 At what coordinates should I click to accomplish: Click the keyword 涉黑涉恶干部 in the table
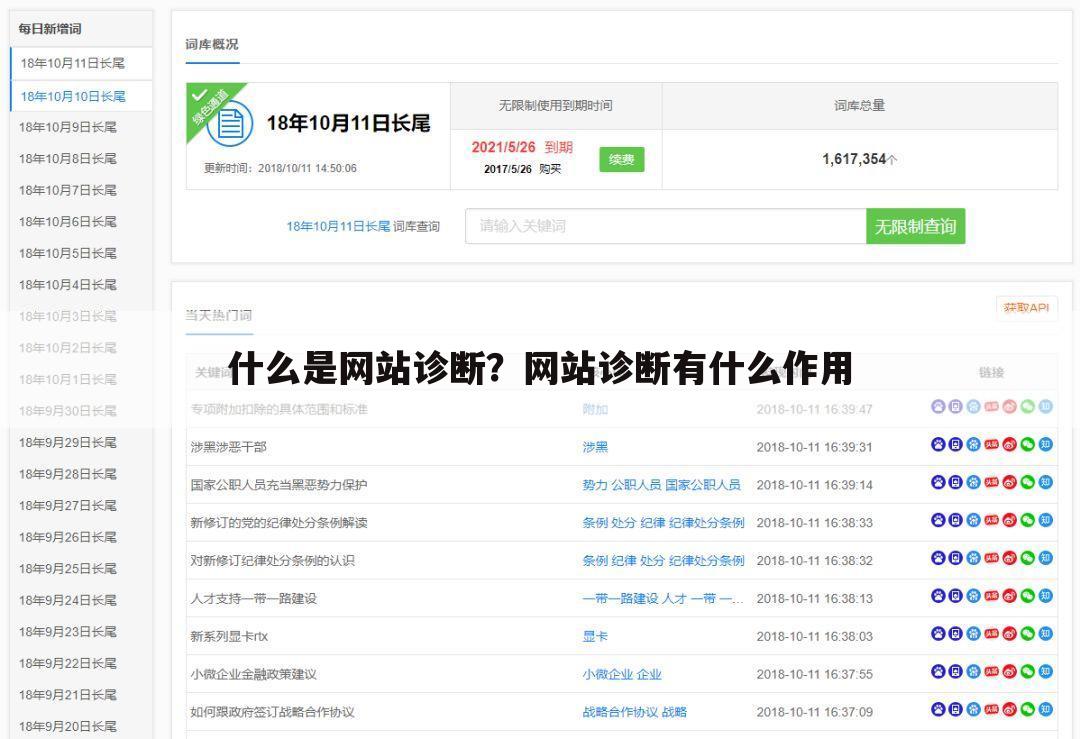pyautogui.click(x=229, y=447)
